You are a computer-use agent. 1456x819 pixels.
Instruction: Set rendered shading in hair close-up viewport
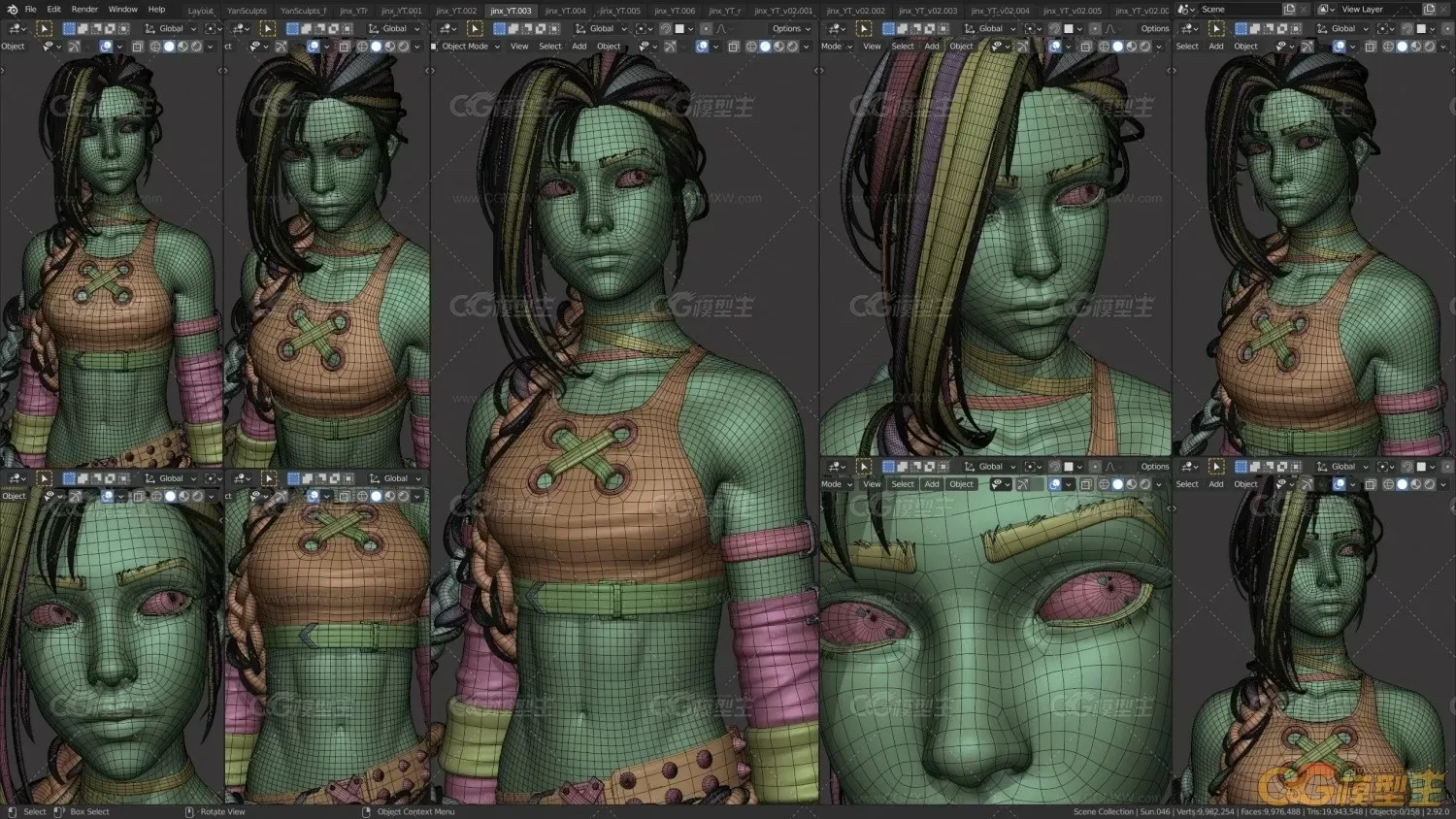[x=1144, y=46]
